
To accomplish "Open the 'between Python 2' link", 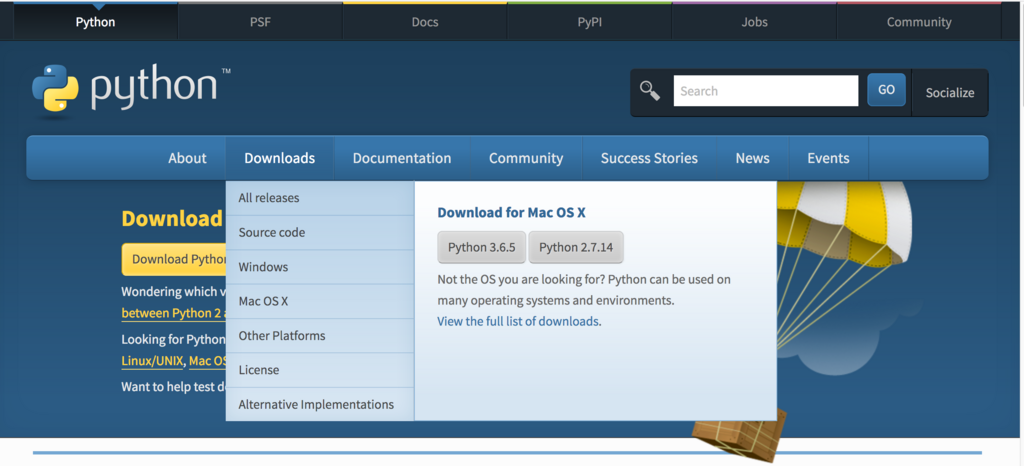I will 174,313.
